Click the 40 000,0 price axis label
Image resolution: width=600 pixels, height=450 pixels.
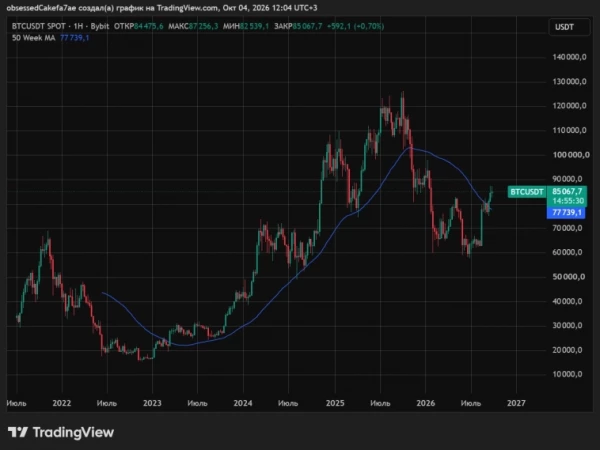click(x=567, y=301)
